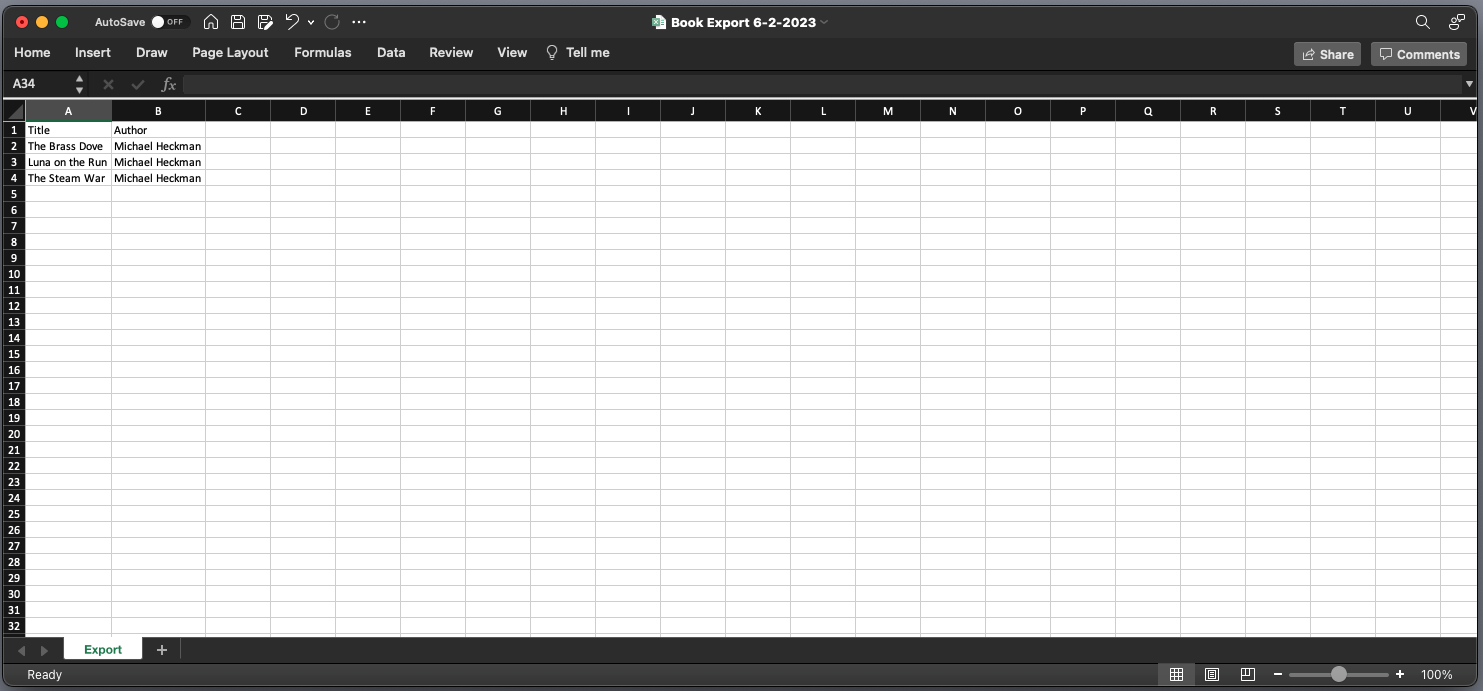Select the Export sheet tab
This screenshot has width=1483, height=691.
coord(103,650)
